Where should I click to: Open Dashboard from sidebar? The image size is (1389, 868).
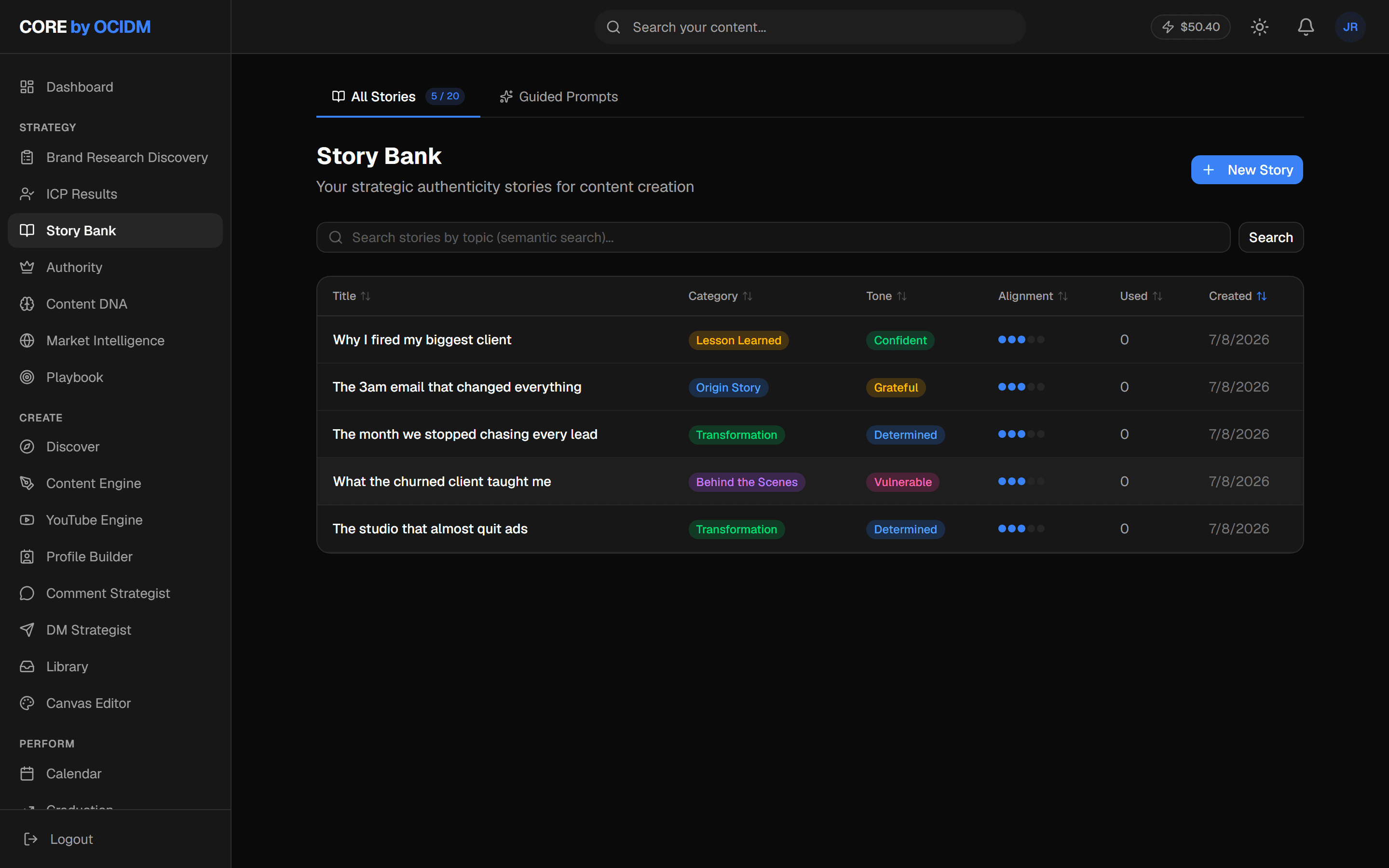click(115, 87)
